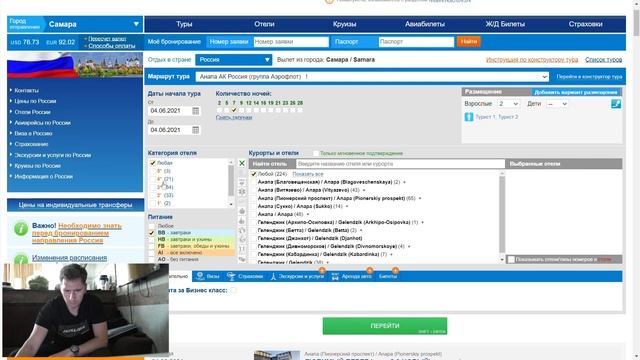Image resolution: width=640 pixels, height=360 pixels.
Task: Open 'Цены на индивидуальные трансферы' banner
Action: coord(76,205)
